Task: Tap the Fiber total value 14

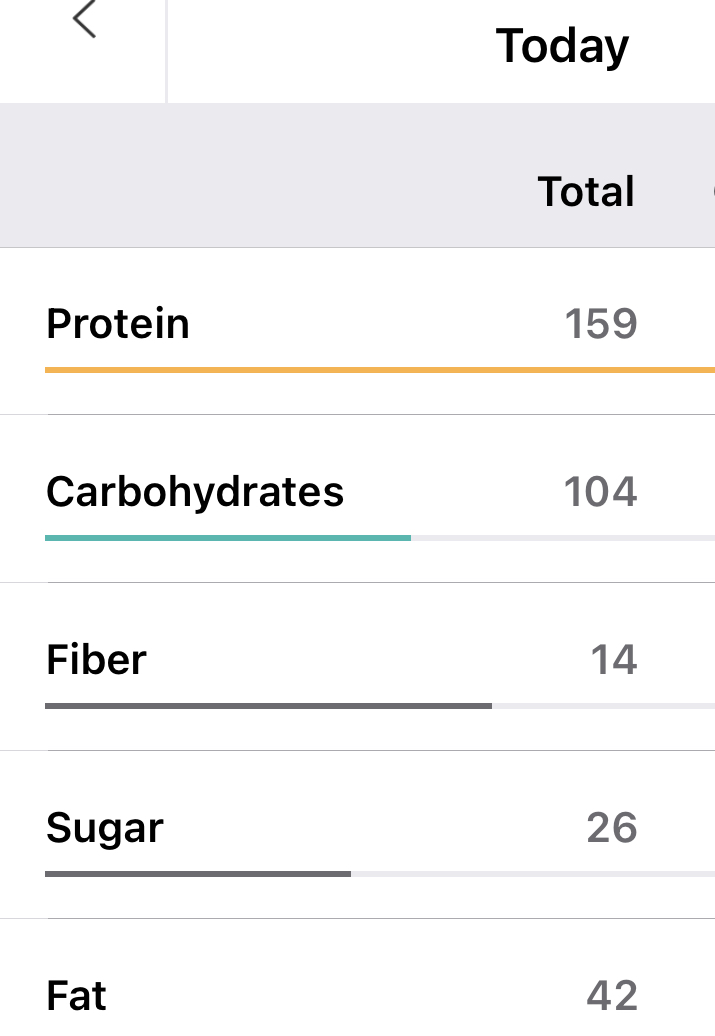Action: point(613,660)
